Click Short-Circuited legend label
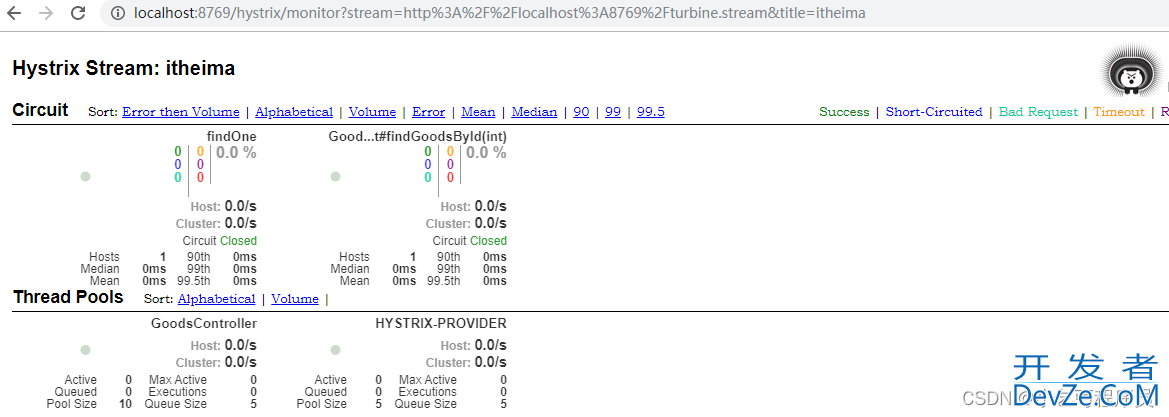The image size is (1169, 417). click(x=934, y=112)
